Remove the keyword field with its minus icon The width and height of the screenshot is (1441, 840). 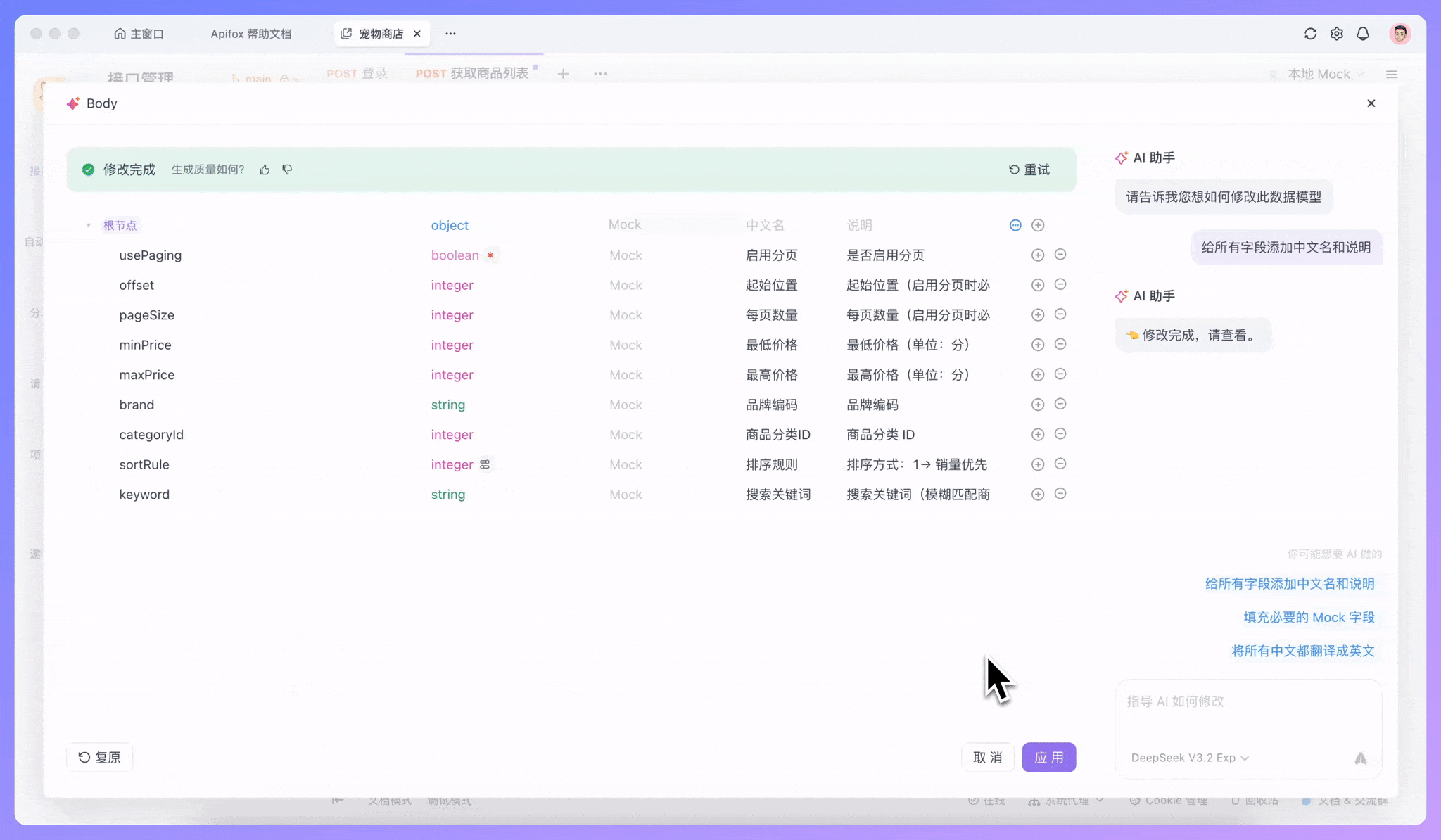[1061, 494]
